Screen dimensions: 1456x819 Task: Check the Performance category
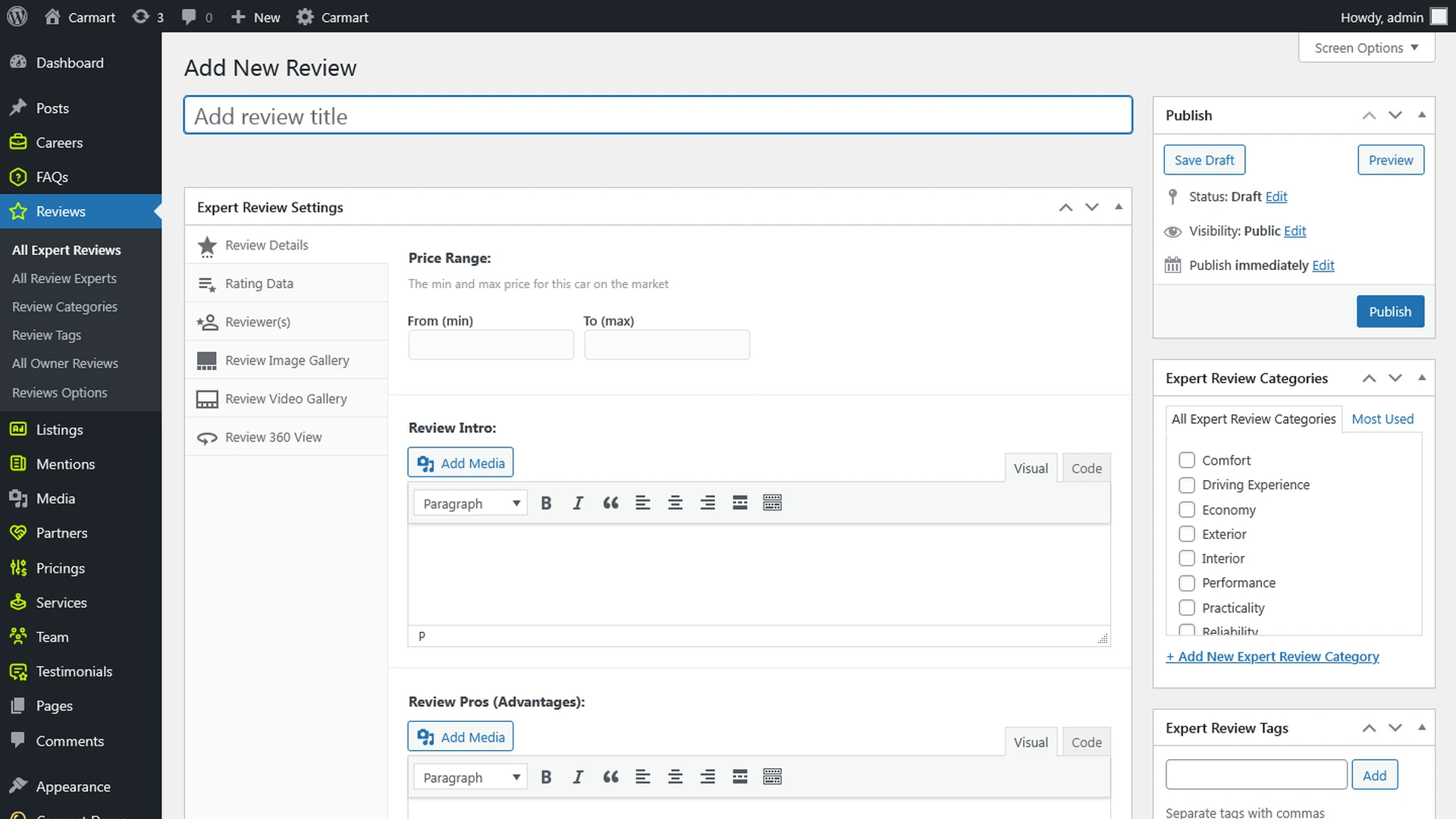click(1187, 583)
